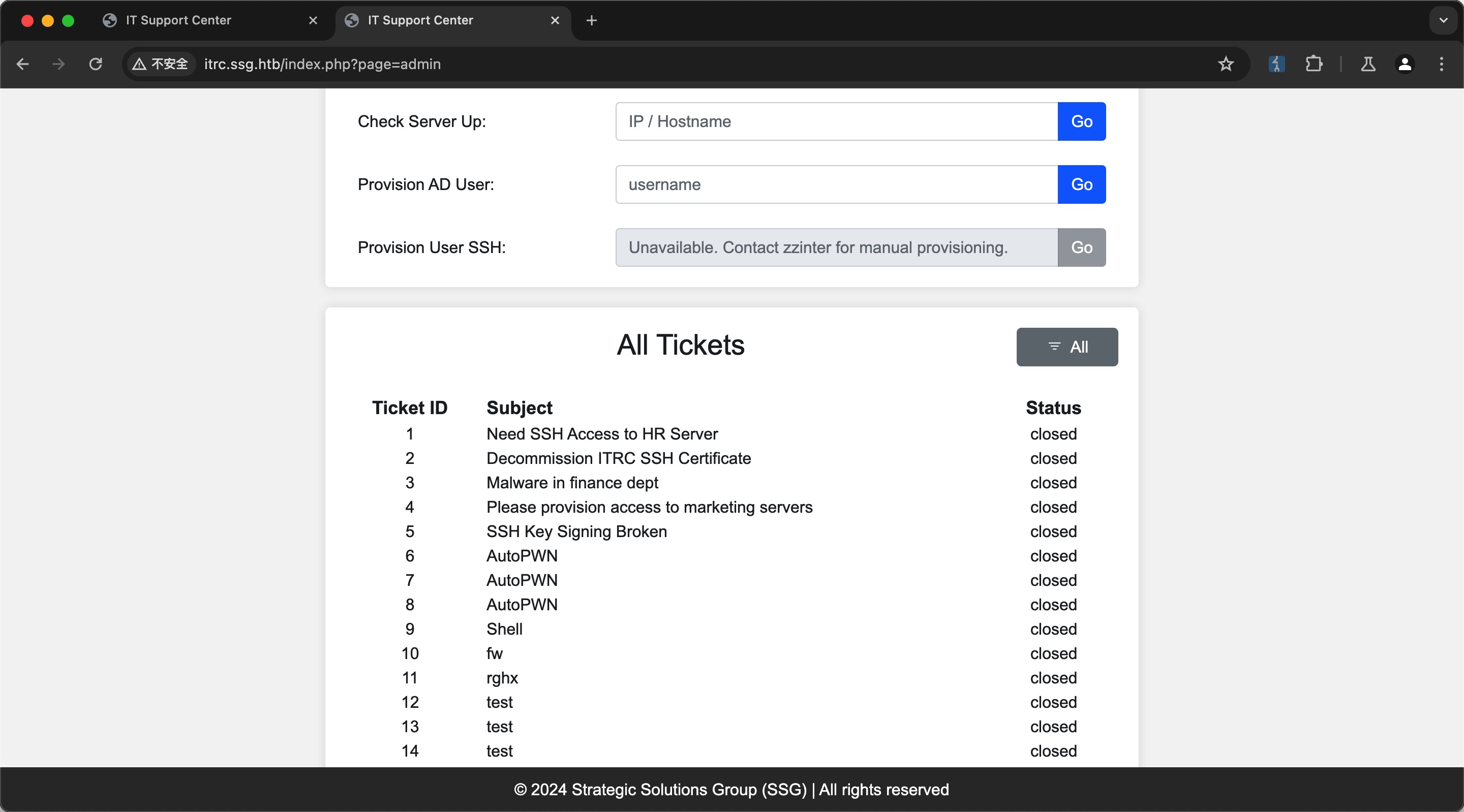Open the Chrome three-dot menu
The height and width of the screenshot is (812, 1464).
tap(1441, 64)
